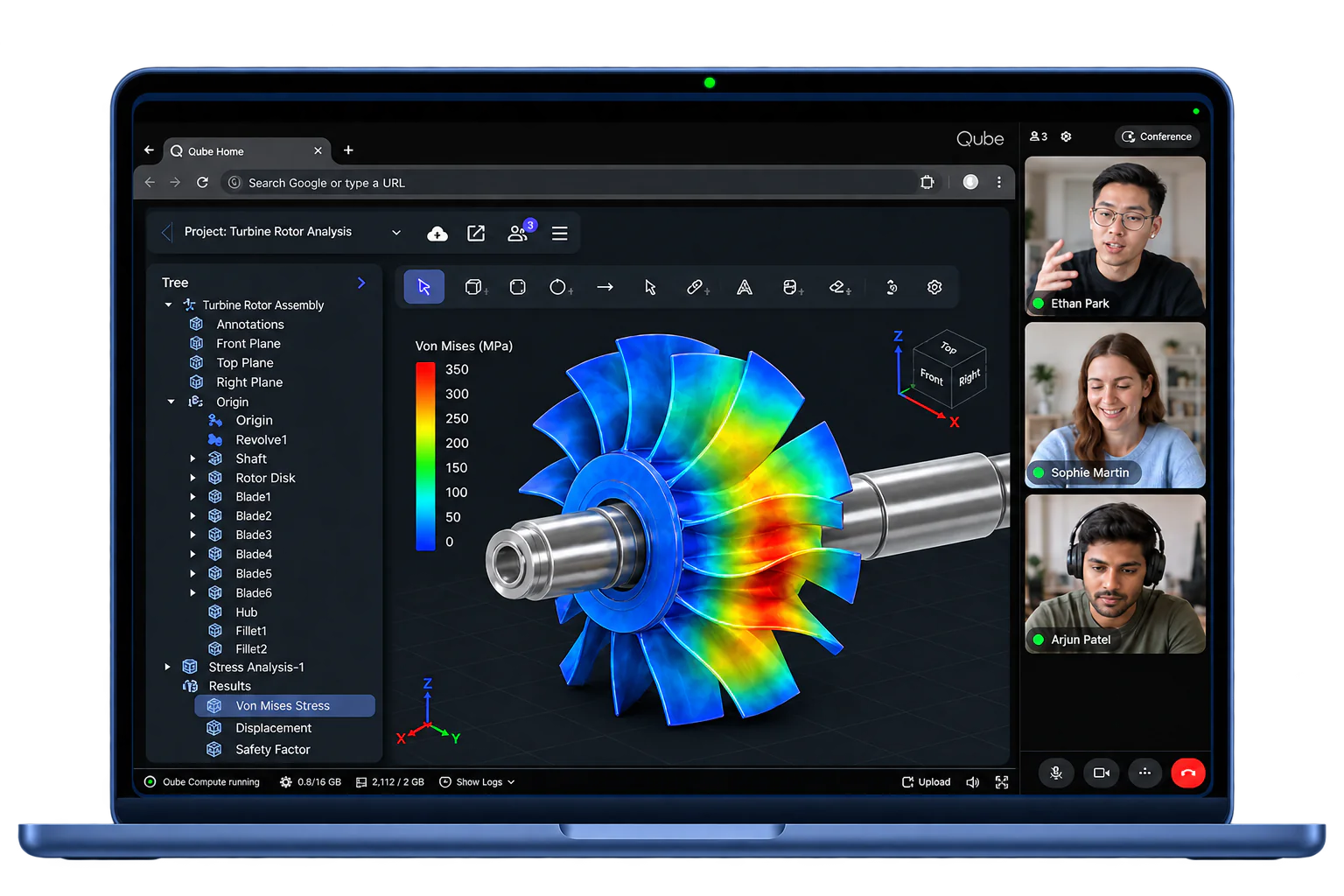Open the viewport toolbar settings gear
1344x896 pixels.
[x=934, y=287]
